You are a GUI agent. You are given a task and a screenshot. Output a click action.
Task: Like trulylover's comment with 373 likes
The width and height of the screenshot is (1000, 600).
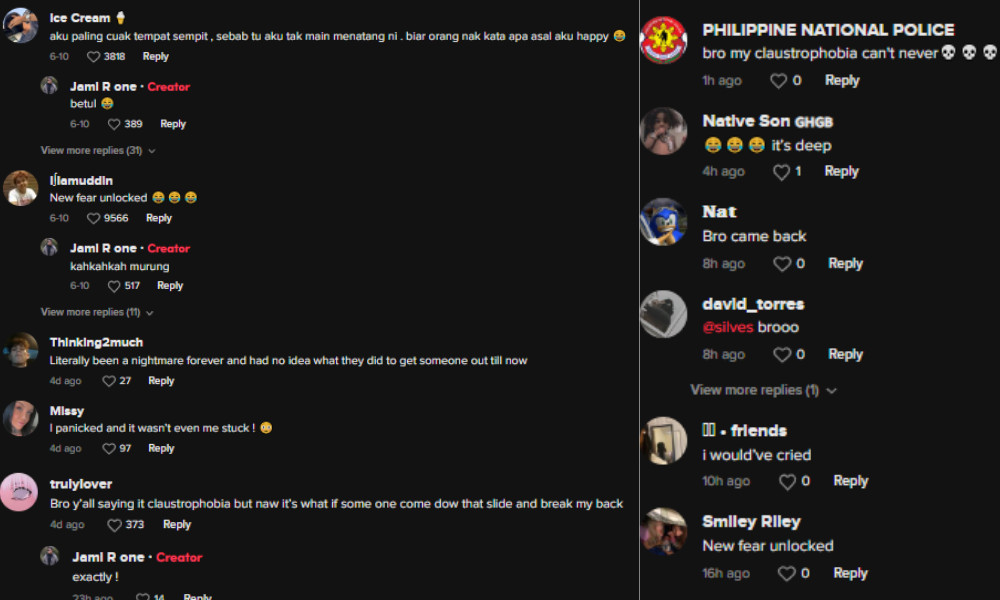[114, 525]
